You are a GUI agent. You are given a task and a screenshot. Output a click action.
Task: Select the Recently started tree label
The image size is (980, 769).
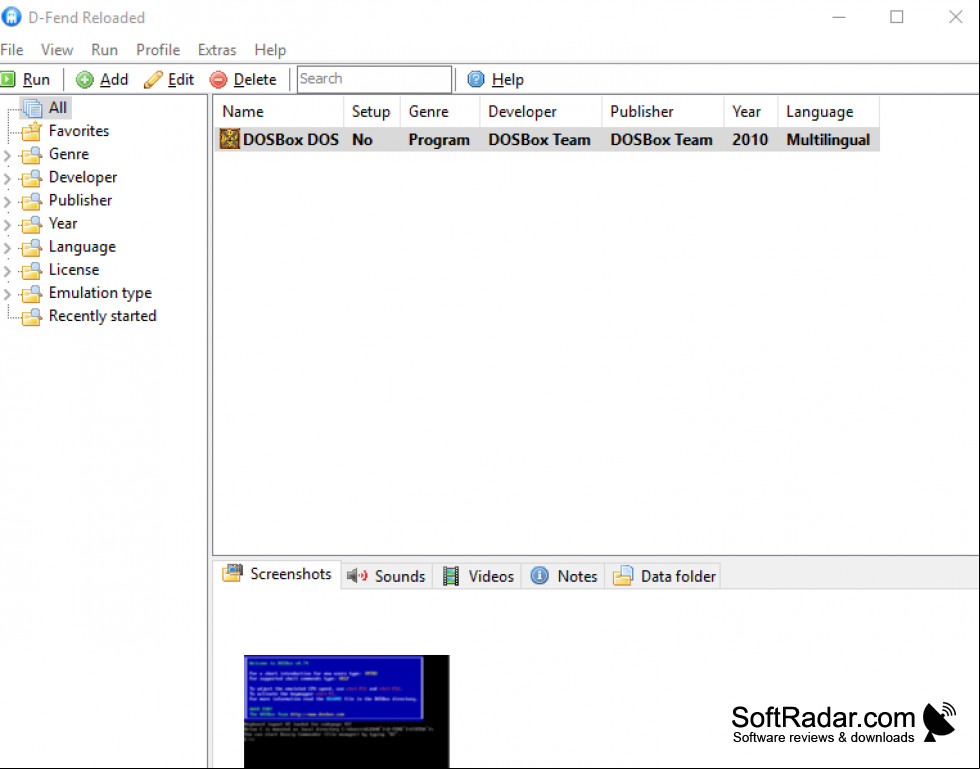[102, 316]
